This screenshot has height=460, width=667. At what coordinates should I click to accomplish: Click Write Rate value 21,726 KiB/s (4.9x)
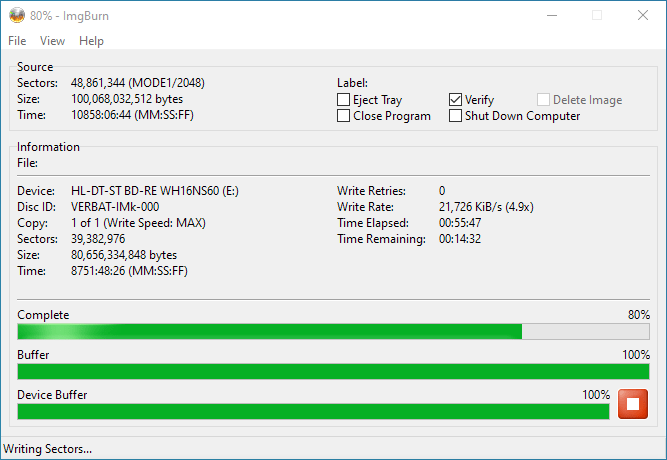point(486,207)
